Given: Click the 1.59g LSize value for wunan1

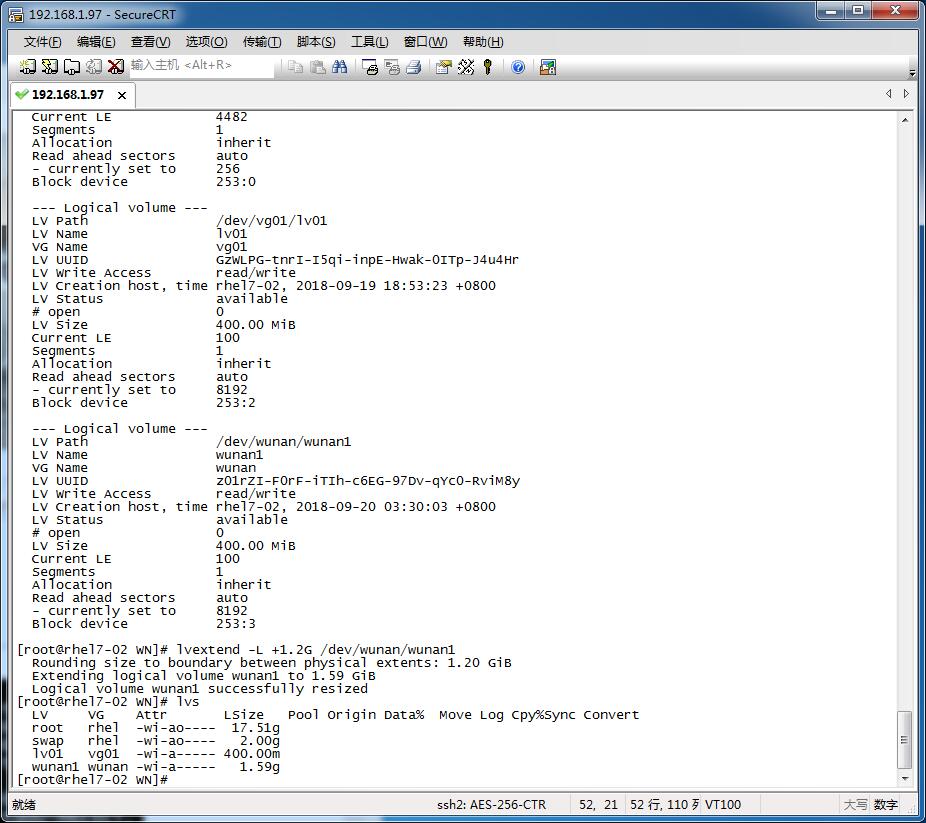Looking at the screenshot, I should pos(259,767).
